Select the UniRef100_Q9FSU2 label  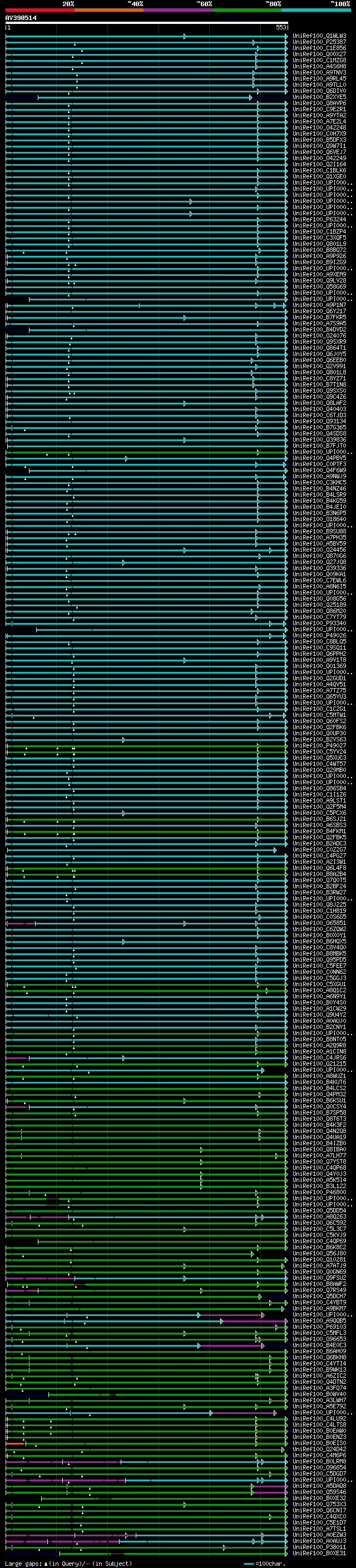coord(319,1278)
